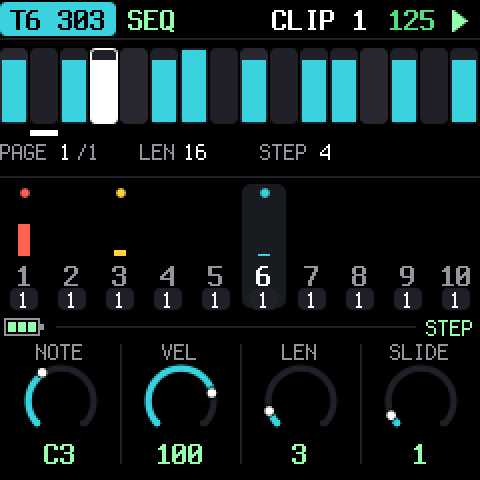Select track number 4

pos(167,276)
